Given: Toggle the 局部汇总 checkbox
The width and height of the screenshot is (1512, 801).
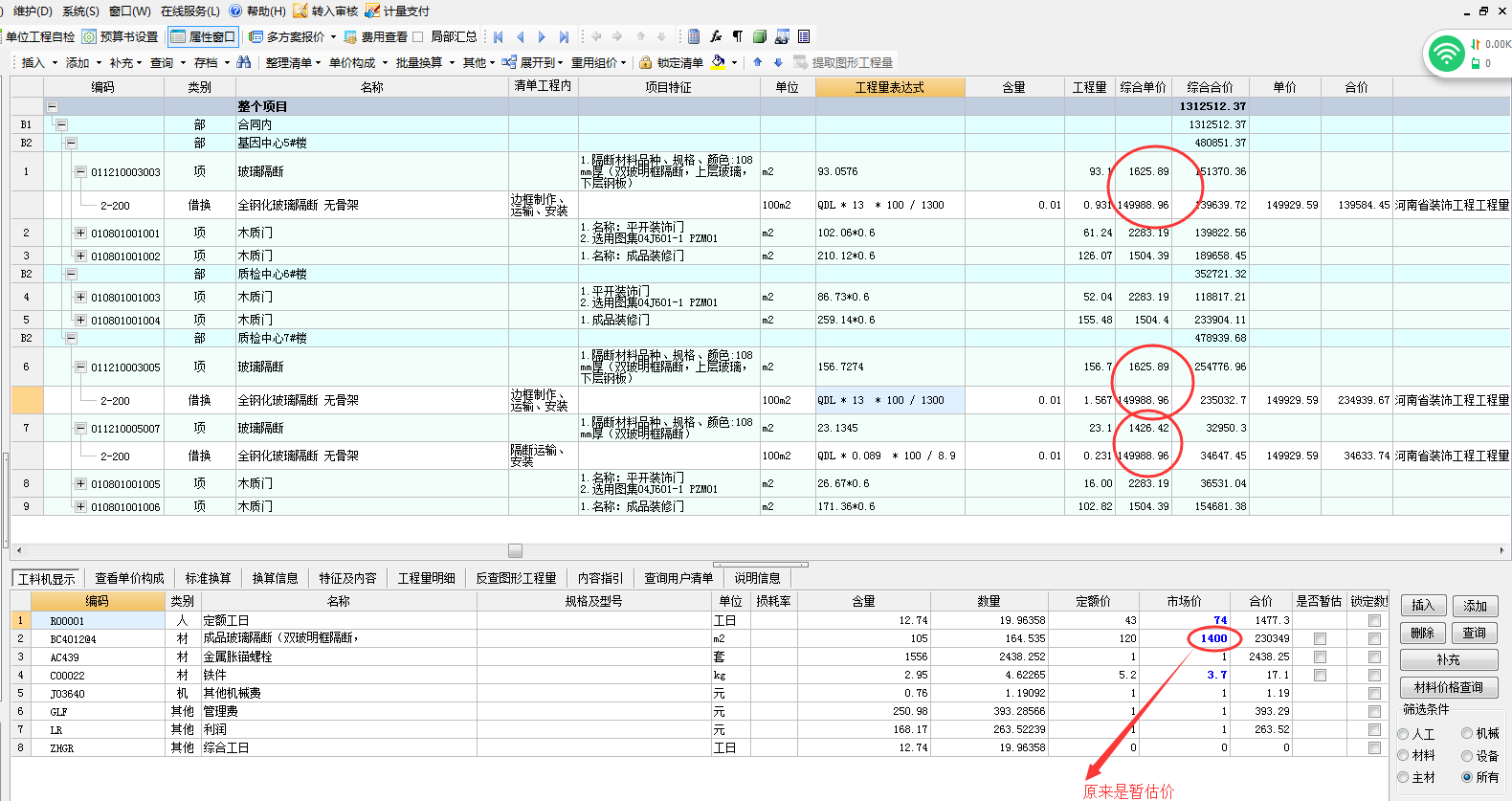Looking at the screenshot, I should point(418,36).
